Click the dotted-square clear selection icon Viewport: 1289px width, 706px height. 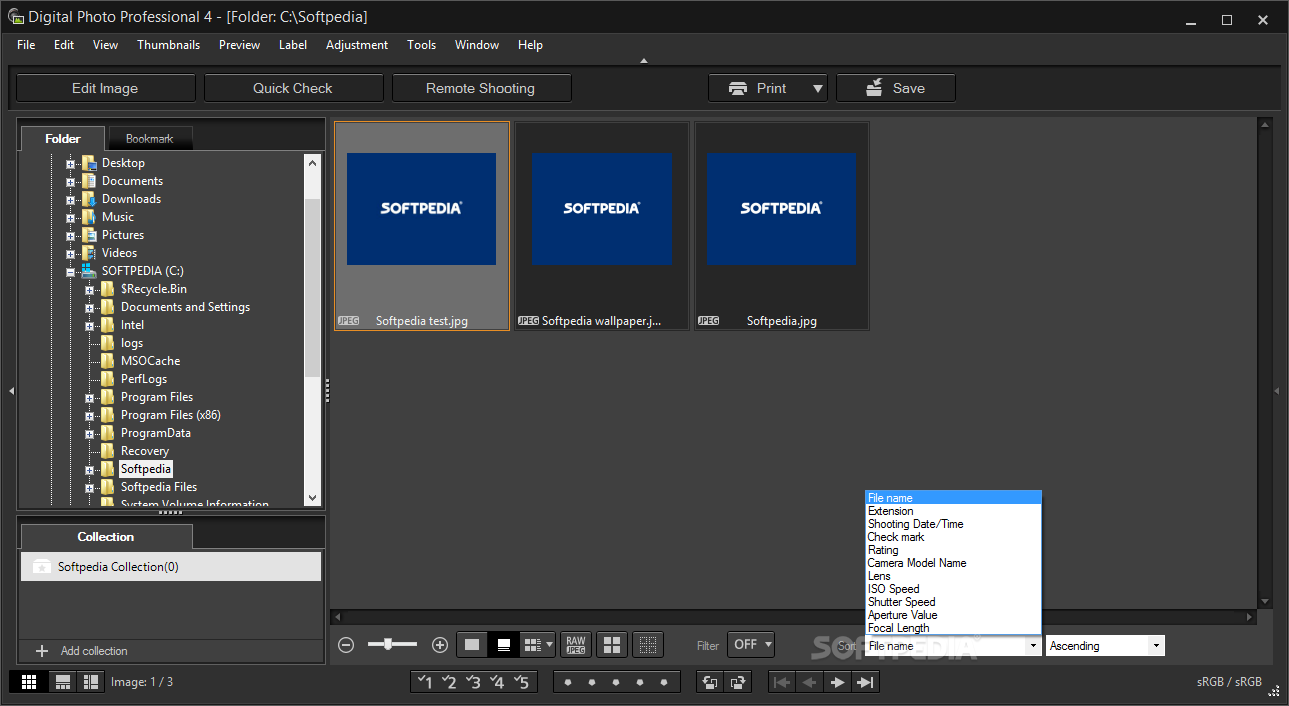648,645
